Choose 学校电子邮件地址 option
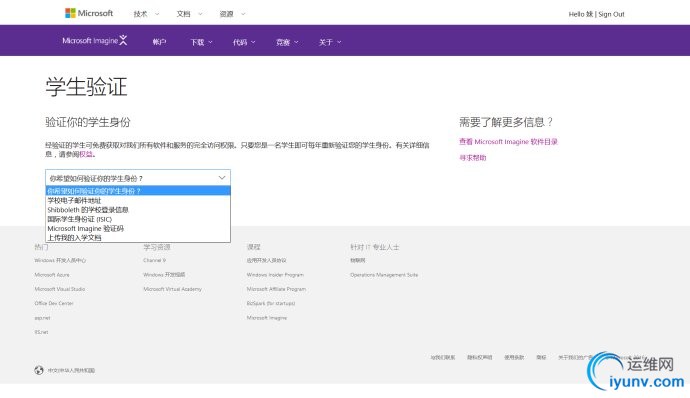This screenshot has width=690, height=398. (x=138, y=200)
